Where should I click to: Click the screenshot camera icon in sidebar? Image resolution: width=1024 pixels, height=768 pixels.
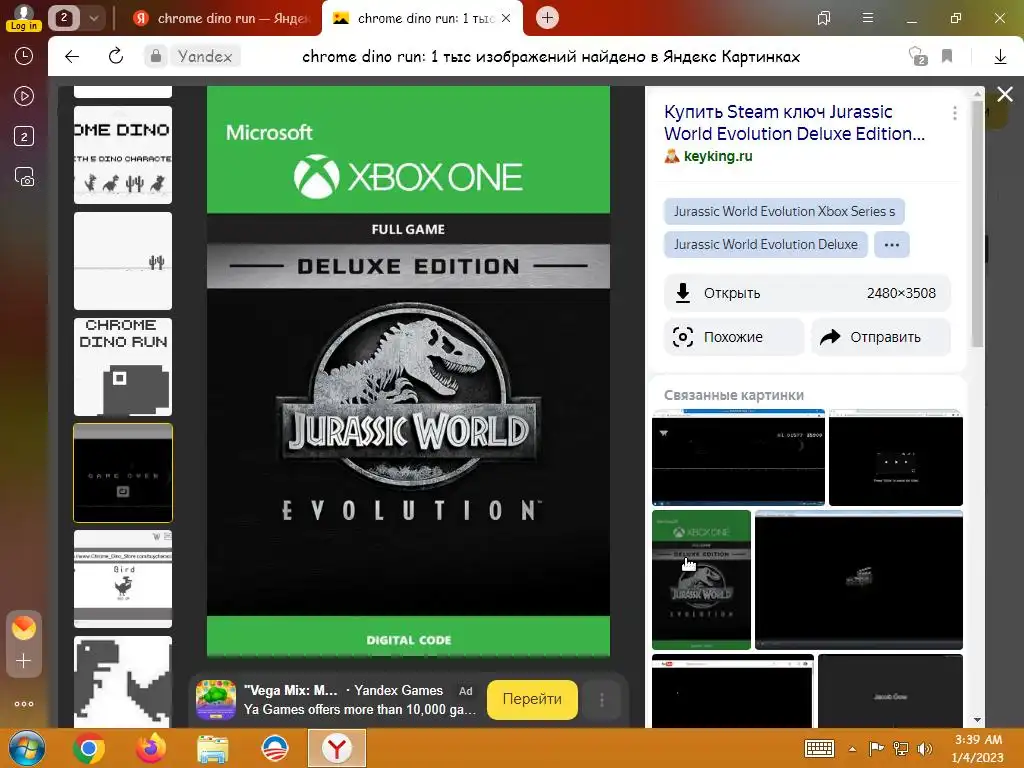[x=24, y=177]
